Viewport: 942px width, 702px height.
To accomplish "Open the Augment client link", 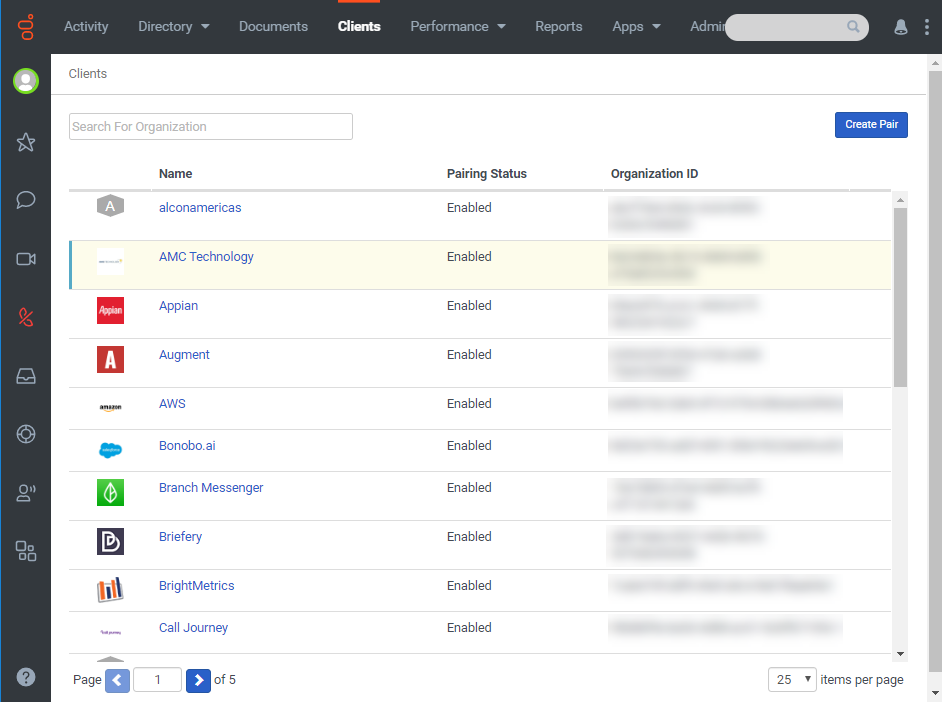I will 184,355.
